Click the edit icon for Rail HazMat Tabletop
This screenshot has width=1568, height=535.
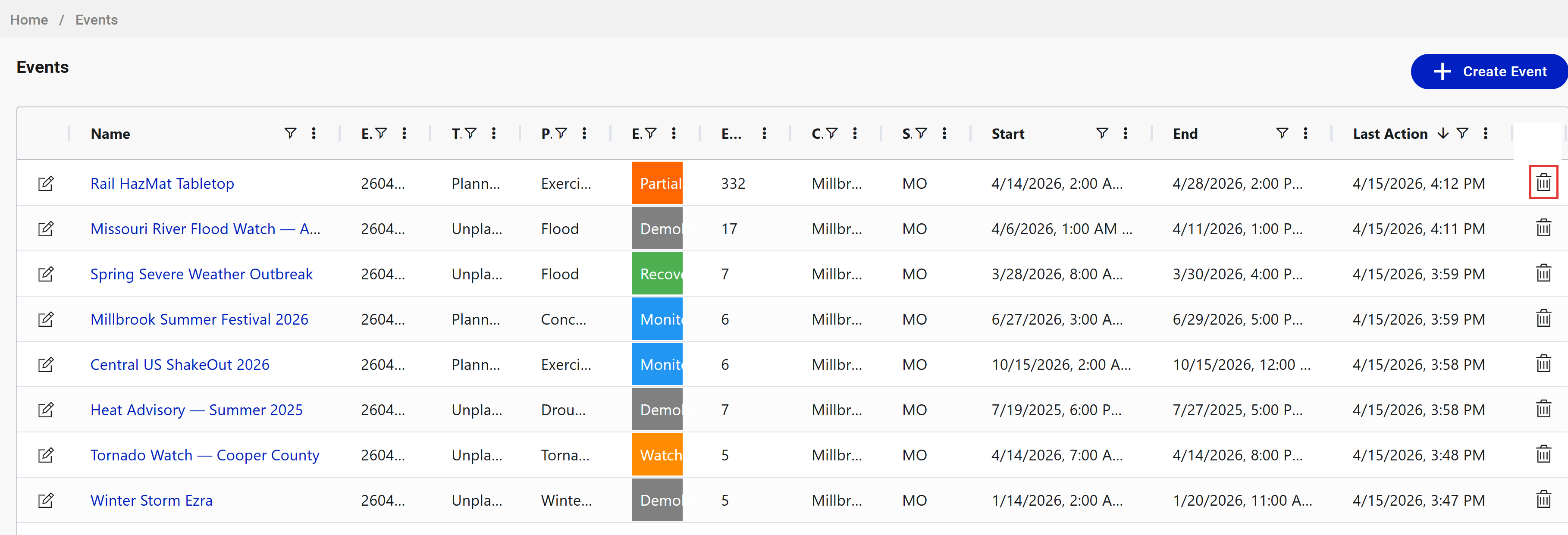coord(46,183)
